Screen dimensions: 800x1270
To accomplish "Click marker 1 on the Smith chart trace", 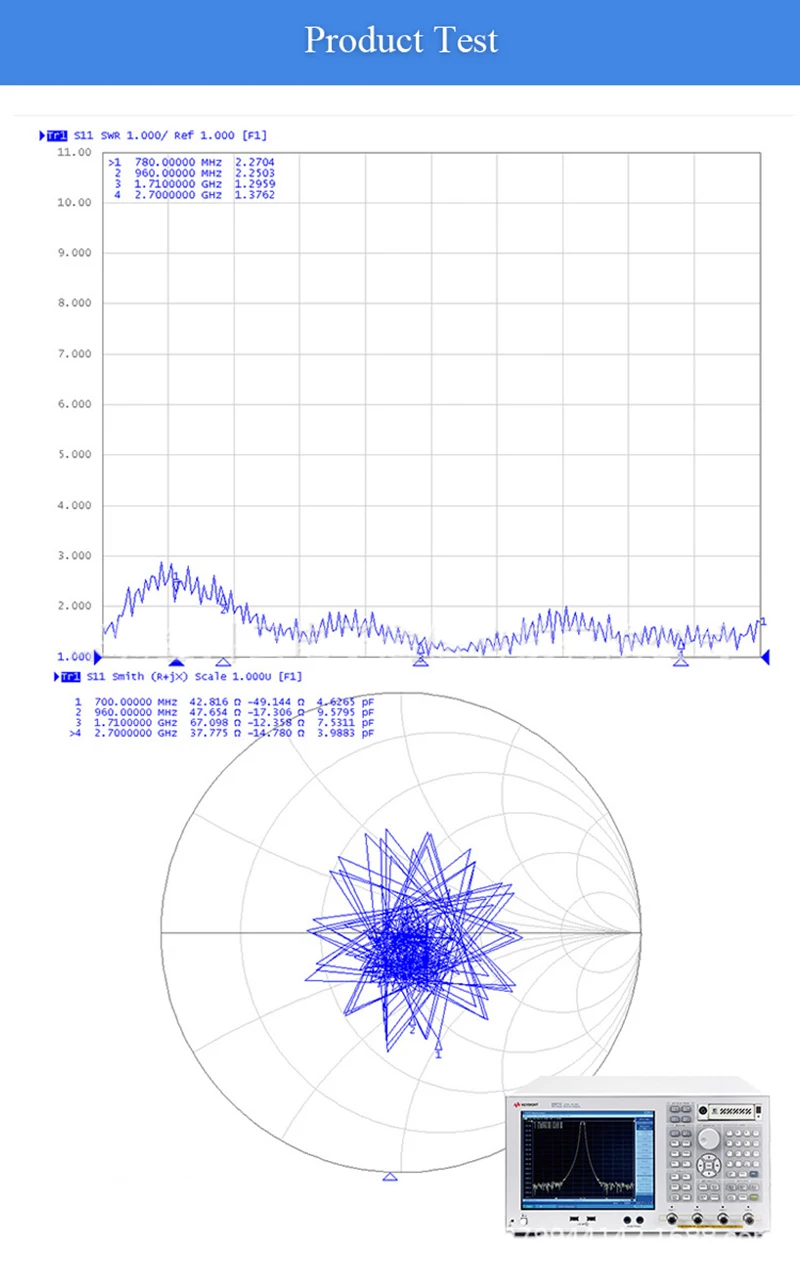I will click(438, 1045).
